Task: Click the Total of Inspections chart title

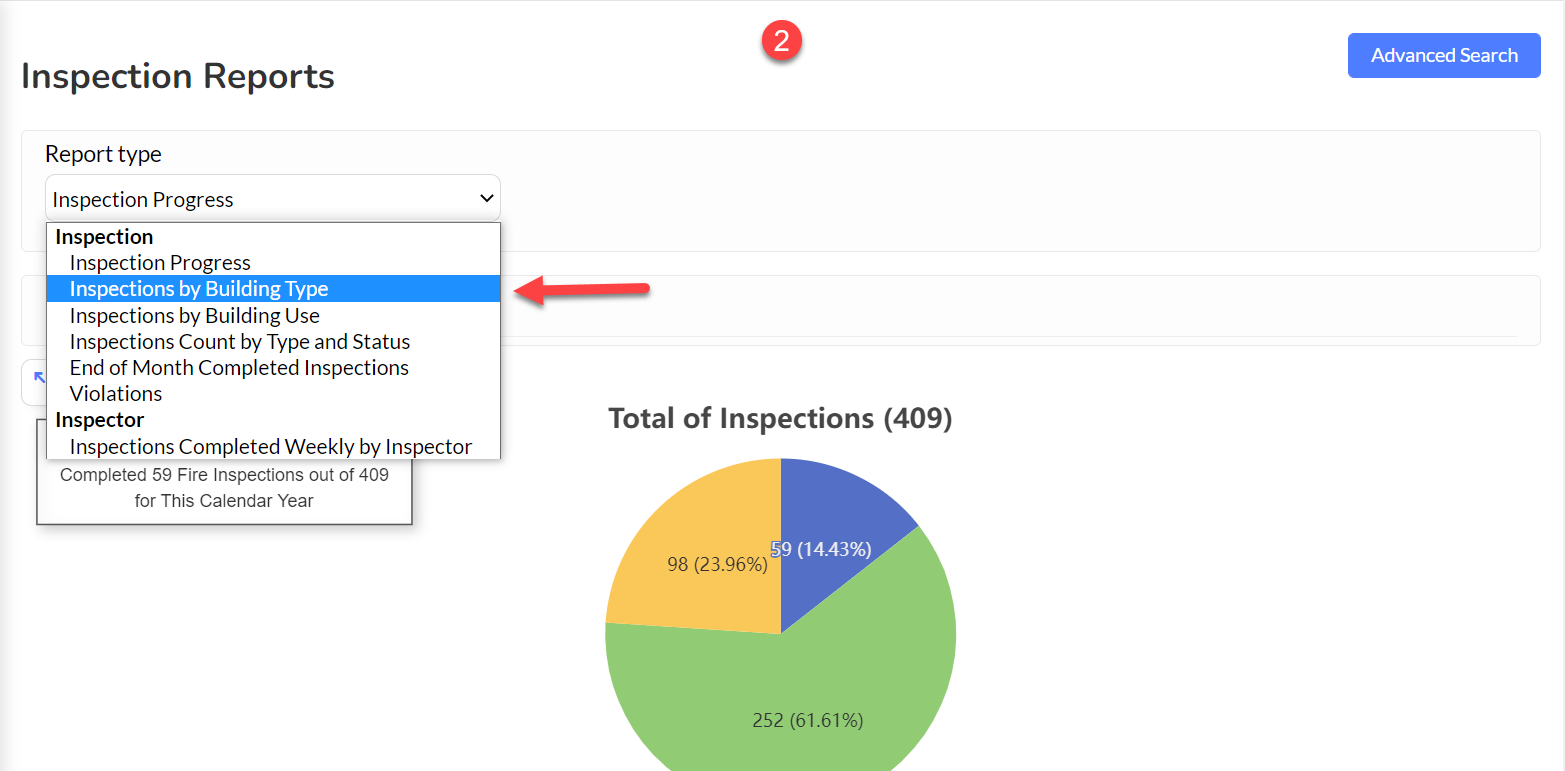Action: 780,418
